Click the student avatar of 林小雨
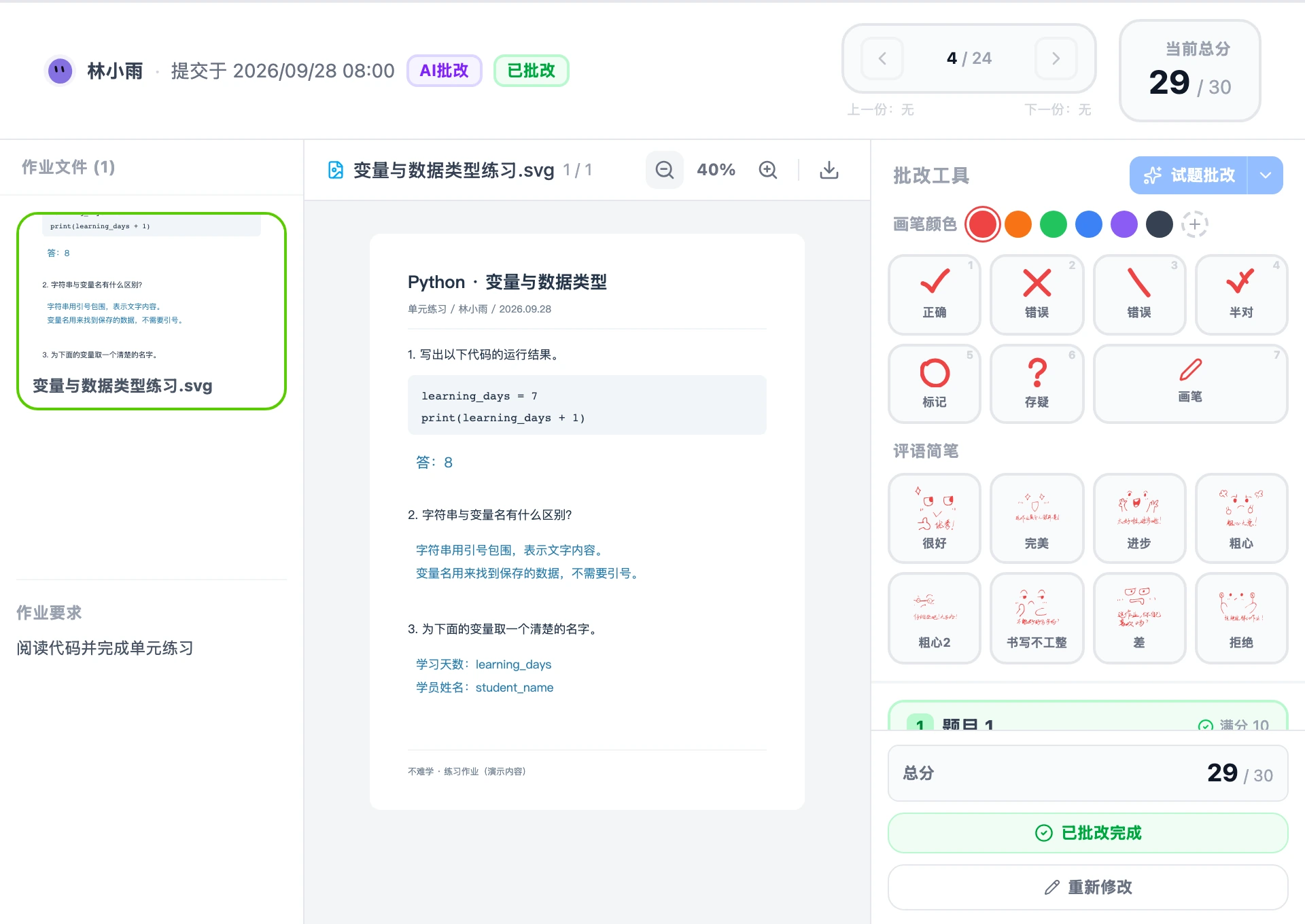 60,70
